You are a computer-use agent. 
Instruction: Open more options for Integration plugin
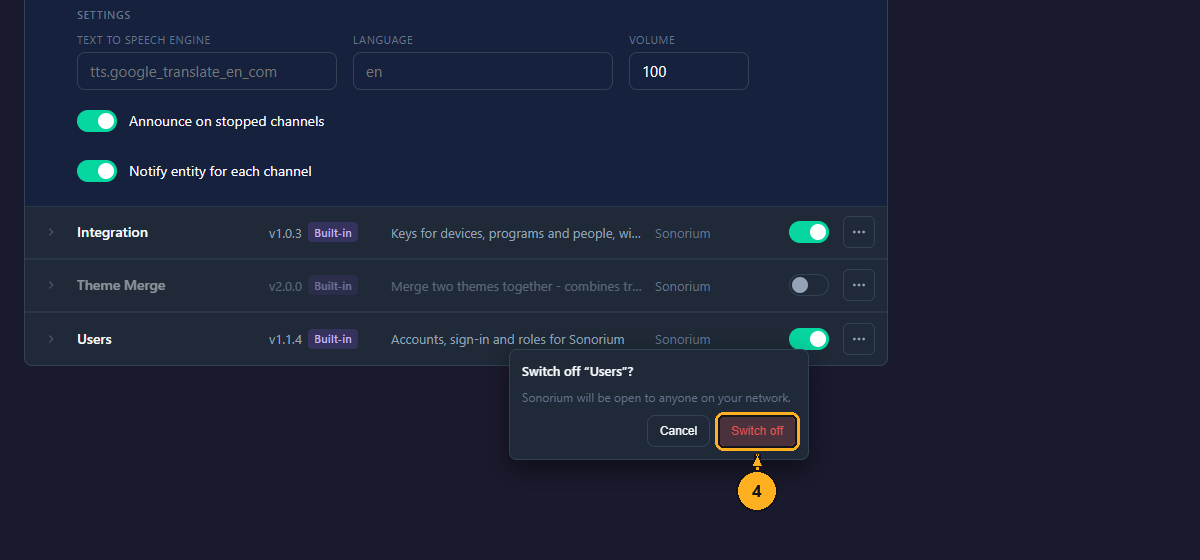pos(859,232)
